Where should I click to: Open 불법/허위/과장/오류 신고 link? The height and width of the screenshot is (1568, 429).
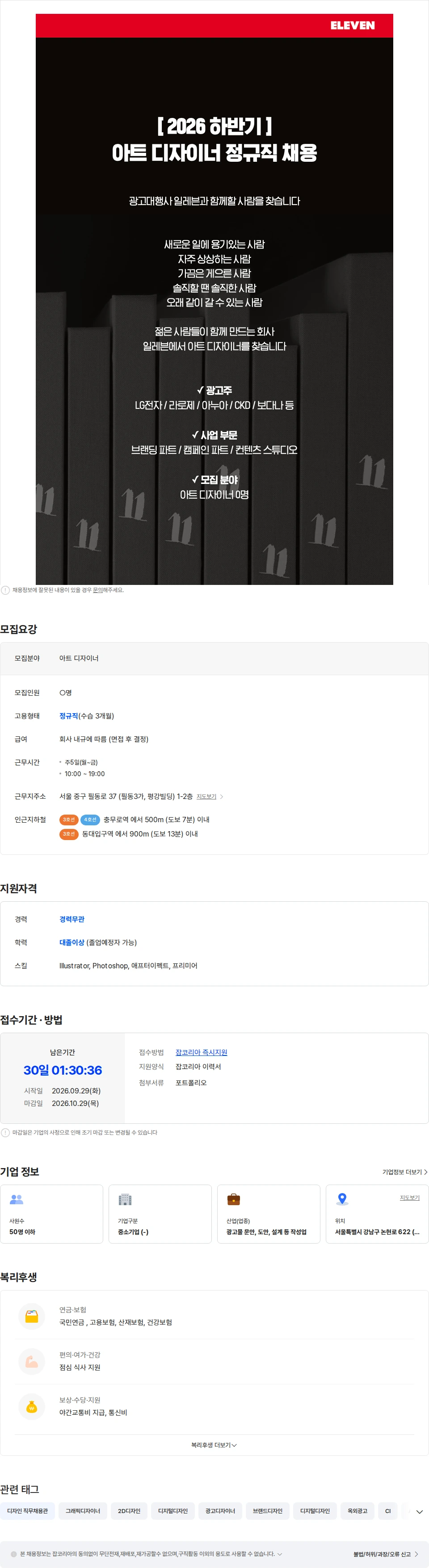(x=386, y=1554)
